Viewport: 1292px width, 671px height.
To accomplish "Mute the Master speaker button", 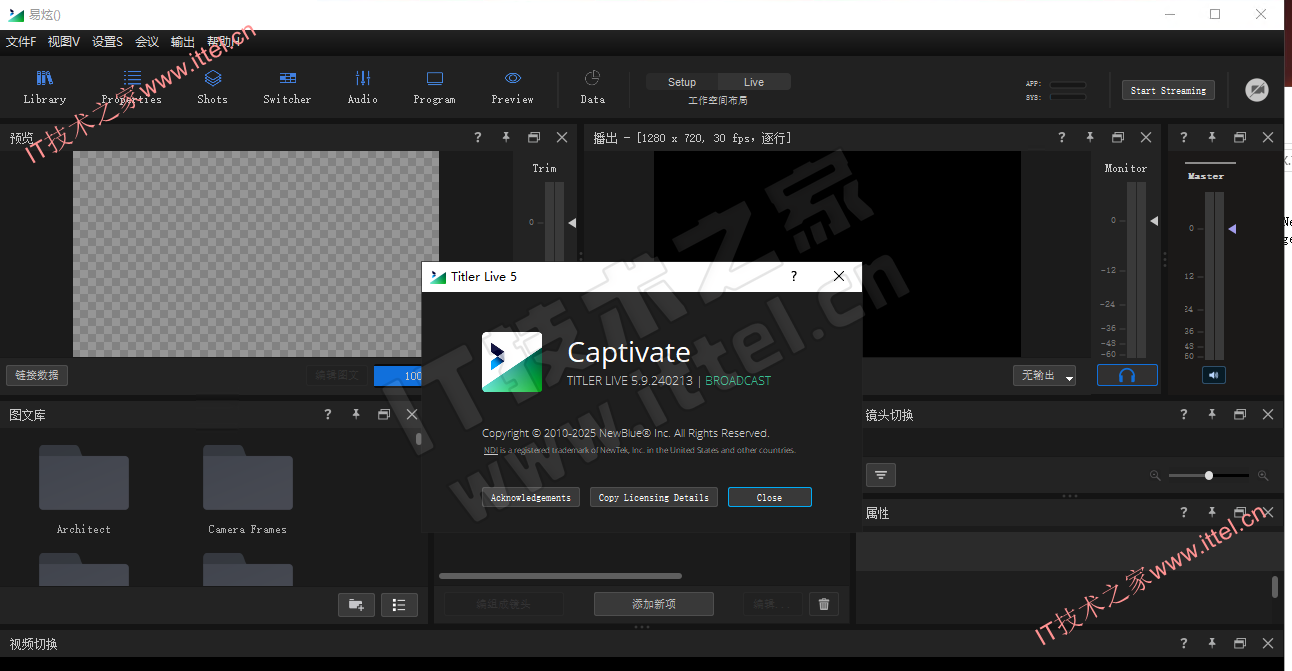I will point(1213,375).
